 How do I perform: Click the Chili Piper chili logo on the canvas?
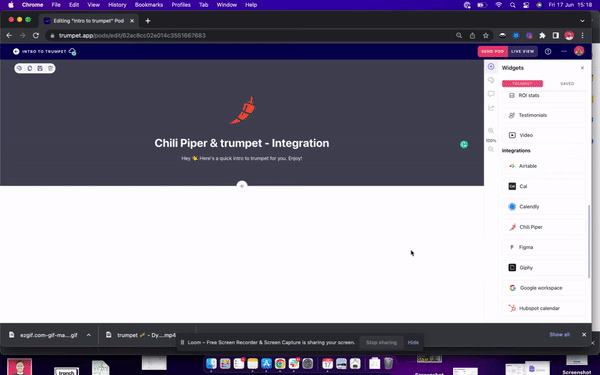(243, 110)
